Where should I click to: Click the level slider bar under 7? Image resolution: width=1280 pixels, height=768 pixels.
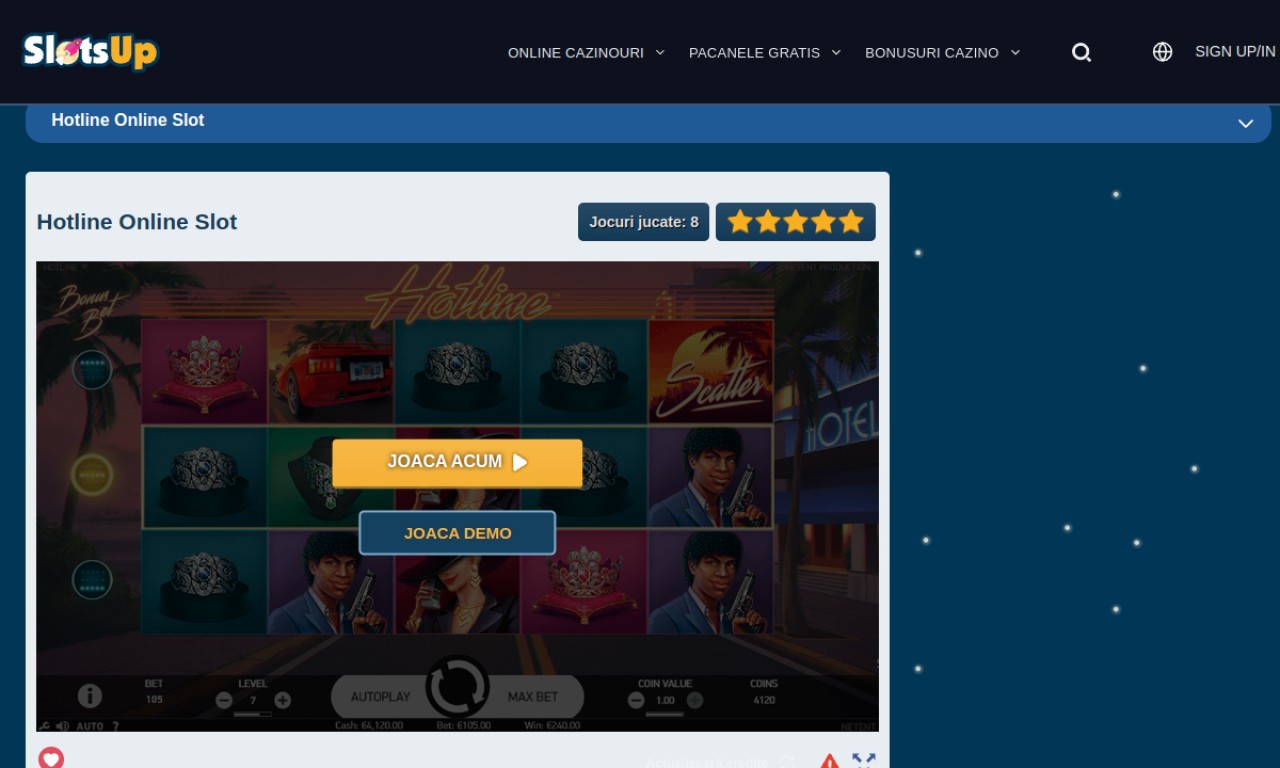tap(253, 714)
